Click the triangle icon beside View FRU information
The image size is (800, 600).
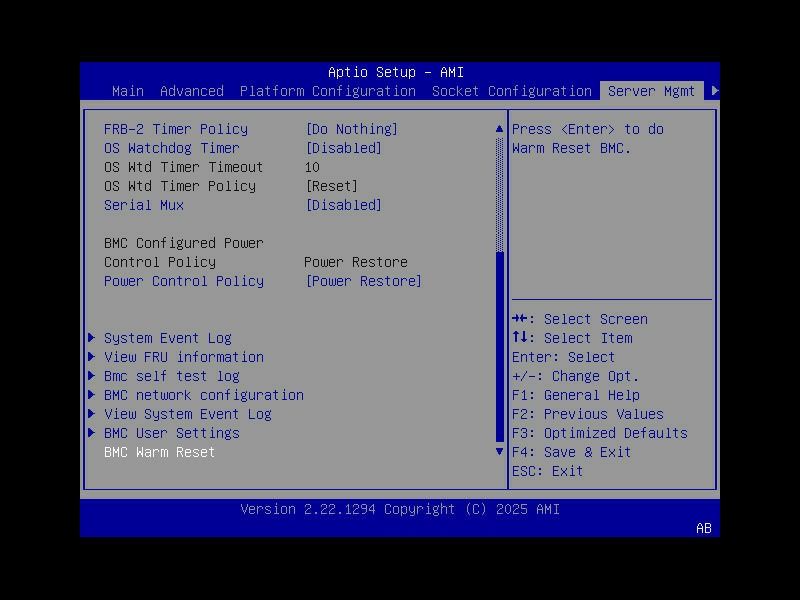(92, 357)
